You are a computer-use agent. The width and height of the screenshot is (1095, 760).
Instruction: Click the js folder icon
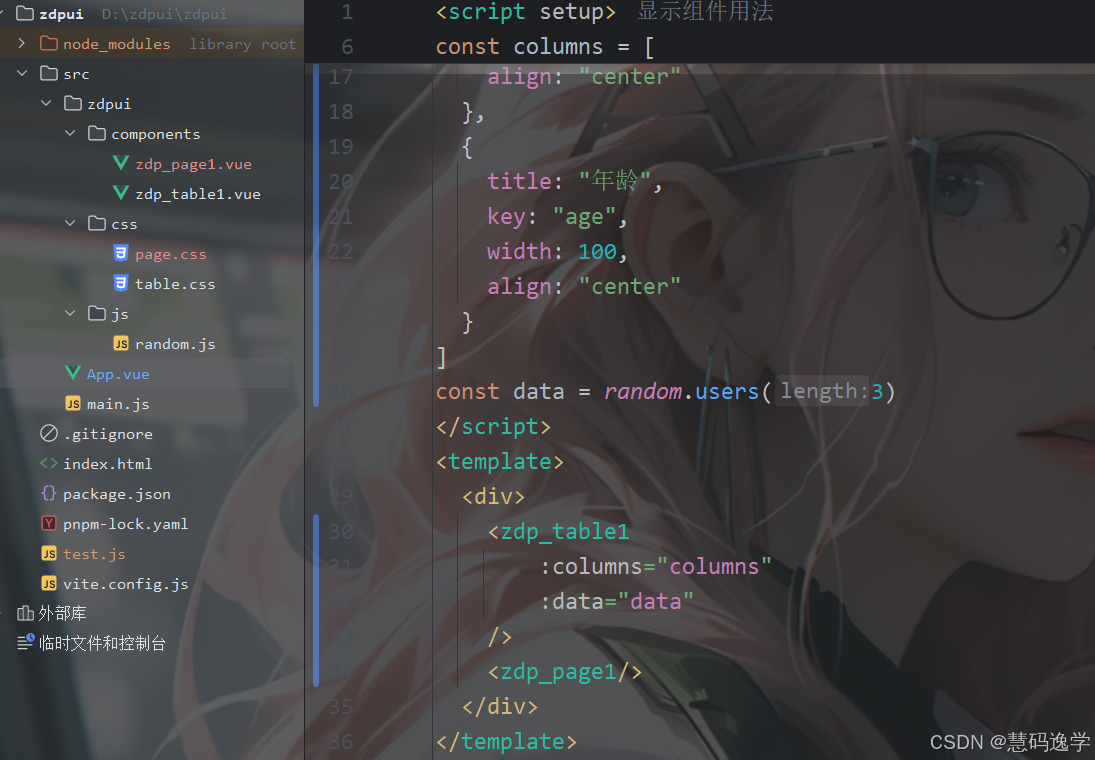[97, 314]
